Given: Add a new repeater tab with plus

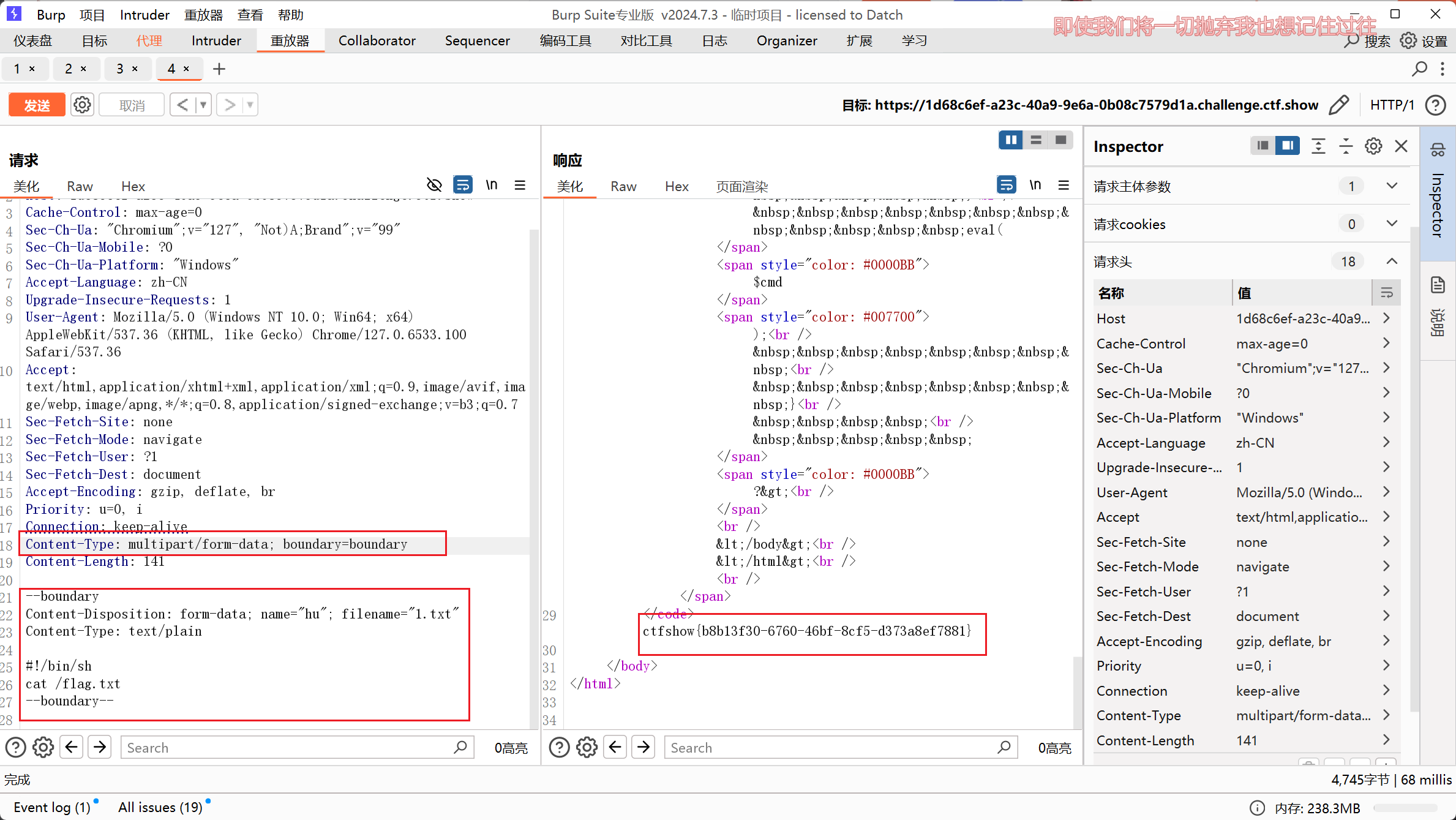Looking at the screenshot, I should (x=219, y=69).
